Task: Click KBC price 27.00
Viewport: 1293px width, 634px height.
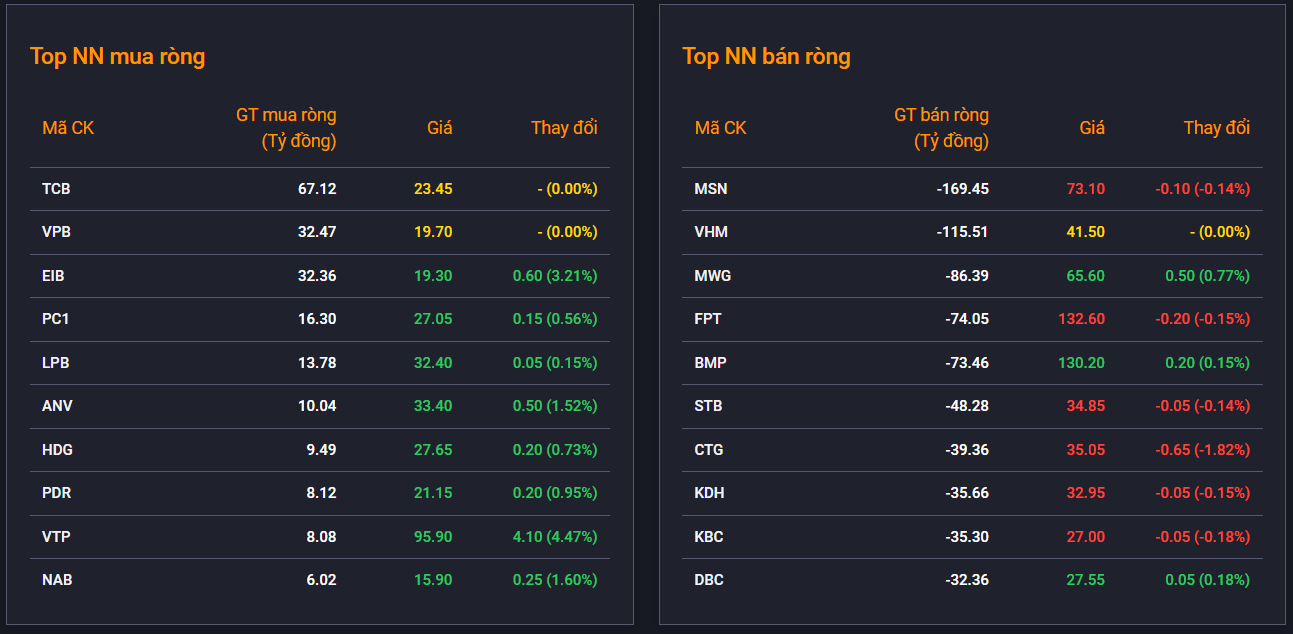Action: pos(1085,537)
